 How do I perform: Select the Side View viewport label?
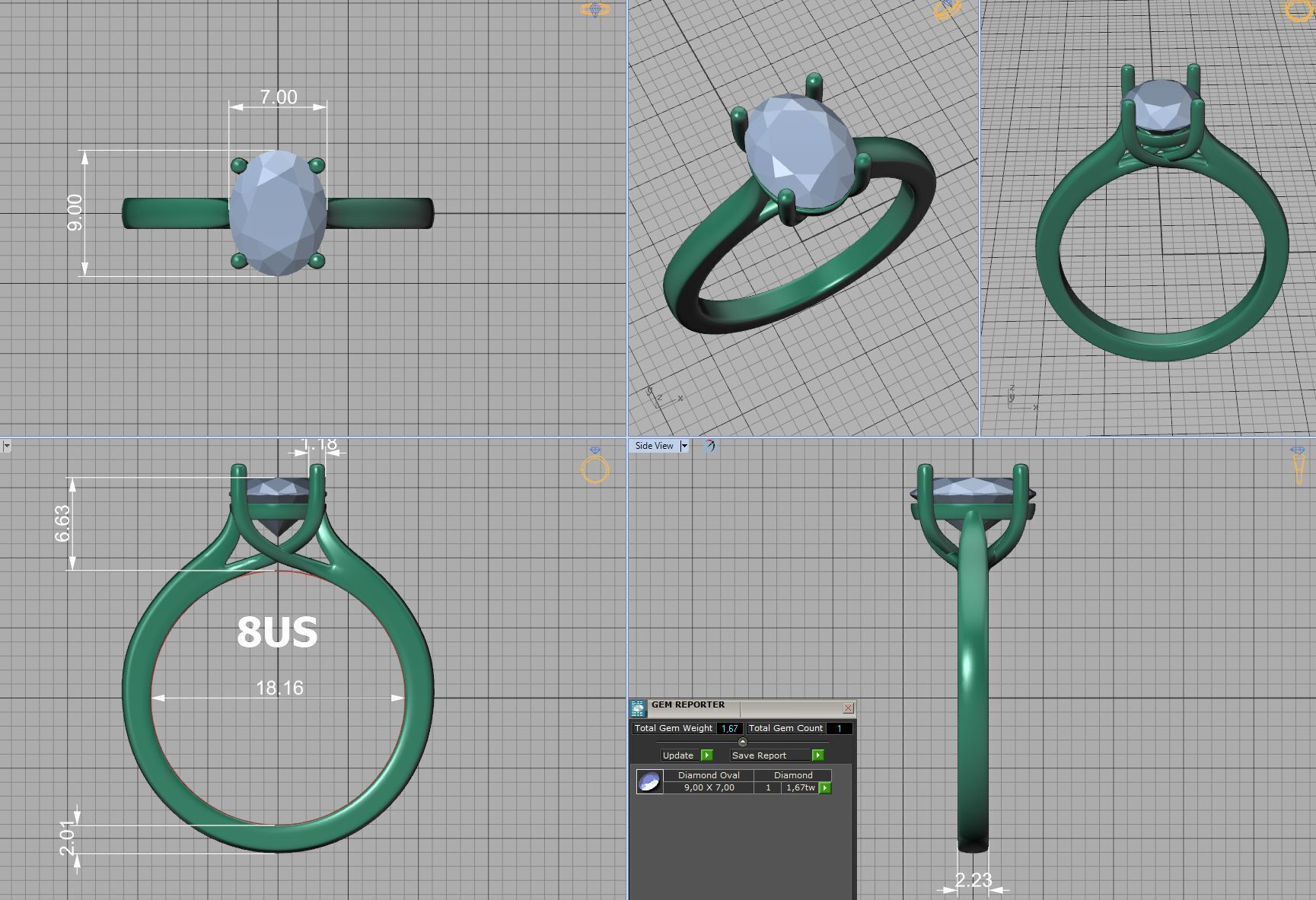pos(654,446)
